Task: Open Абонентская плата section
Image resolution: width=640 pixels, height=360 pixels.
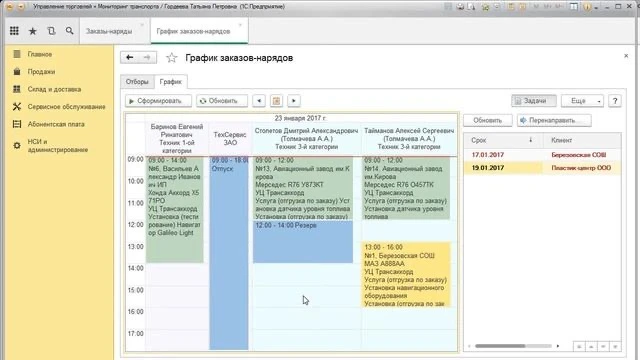Action: point(56,124)
